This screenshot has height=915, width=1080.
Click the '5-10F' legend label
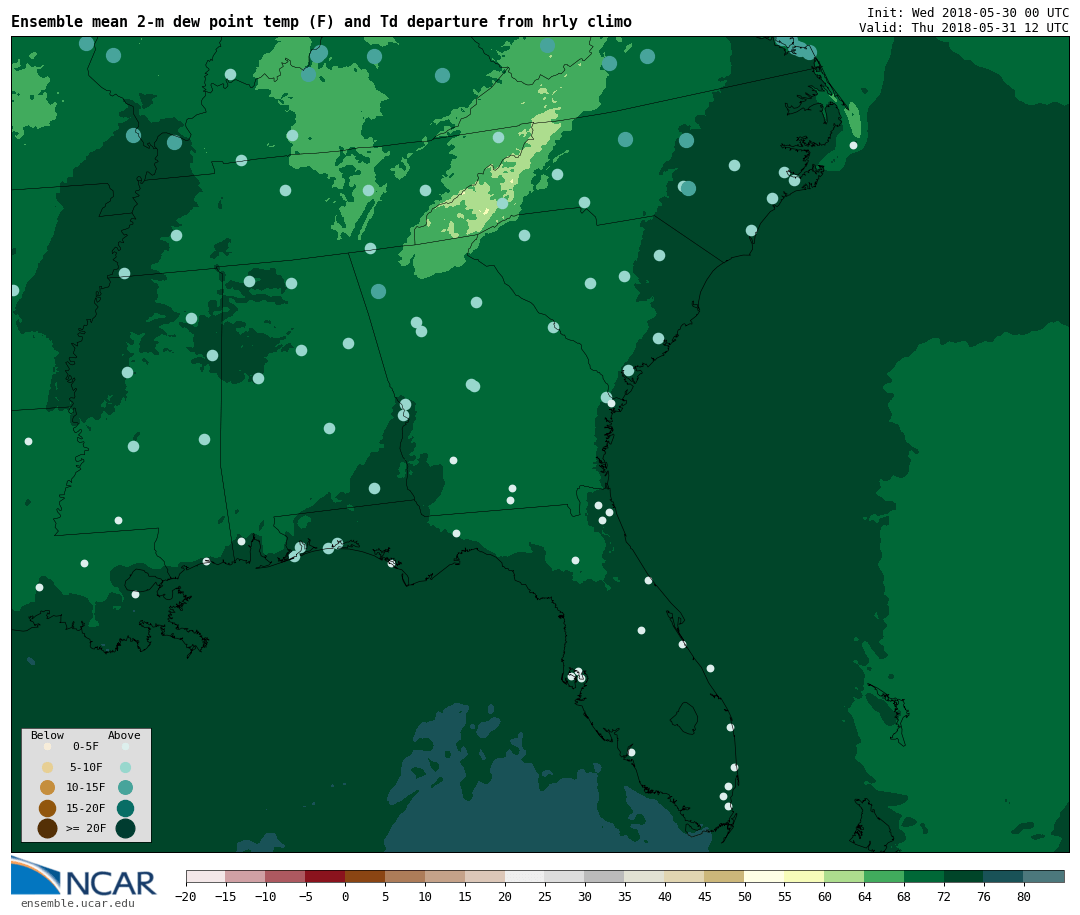[x=86, y=767]
